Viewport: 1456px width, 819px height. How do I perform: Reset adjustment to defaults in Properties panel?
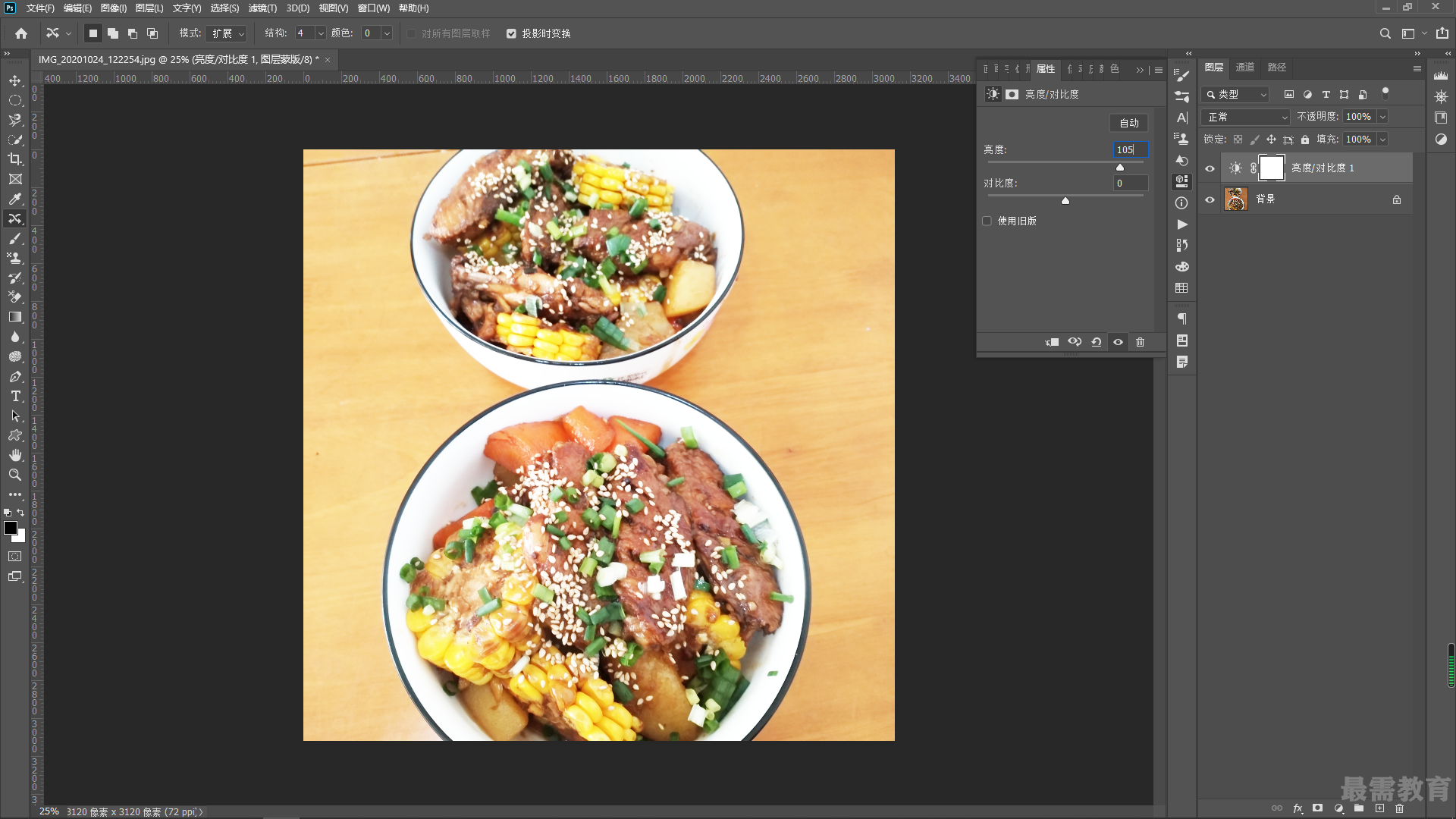point(1097,342)
